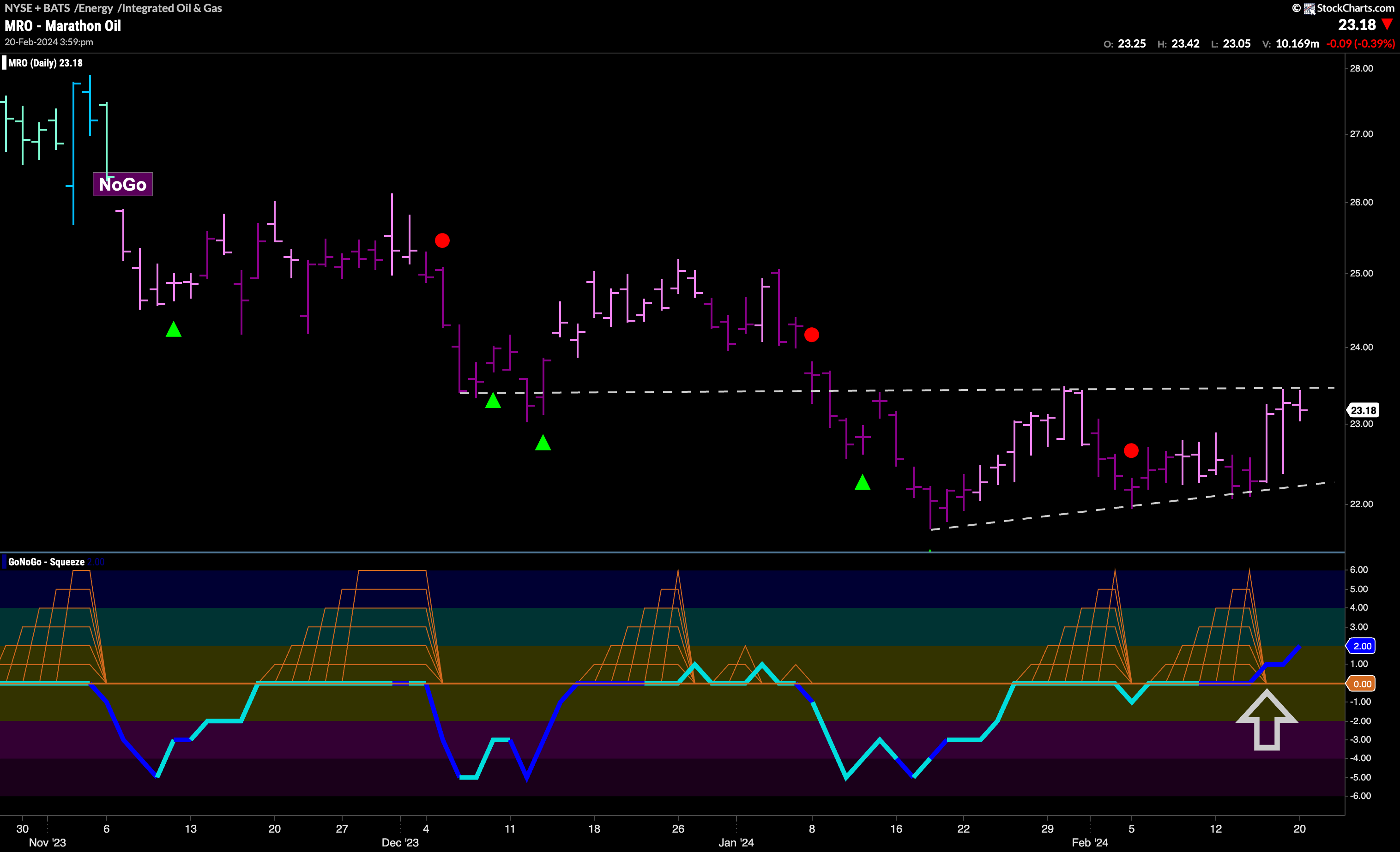Click the Dec '23 month label
This screenshot has width=1400, height=852.
(400, 842)
